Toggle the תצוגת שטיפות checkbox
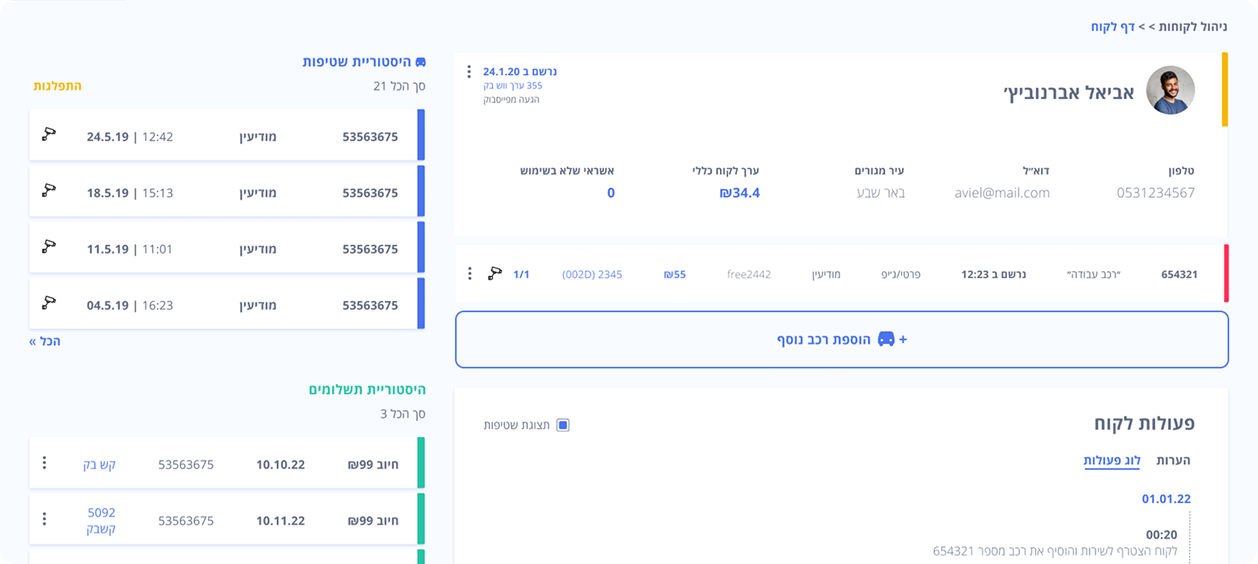This screenshot has width=1258, height=564. 563,425
